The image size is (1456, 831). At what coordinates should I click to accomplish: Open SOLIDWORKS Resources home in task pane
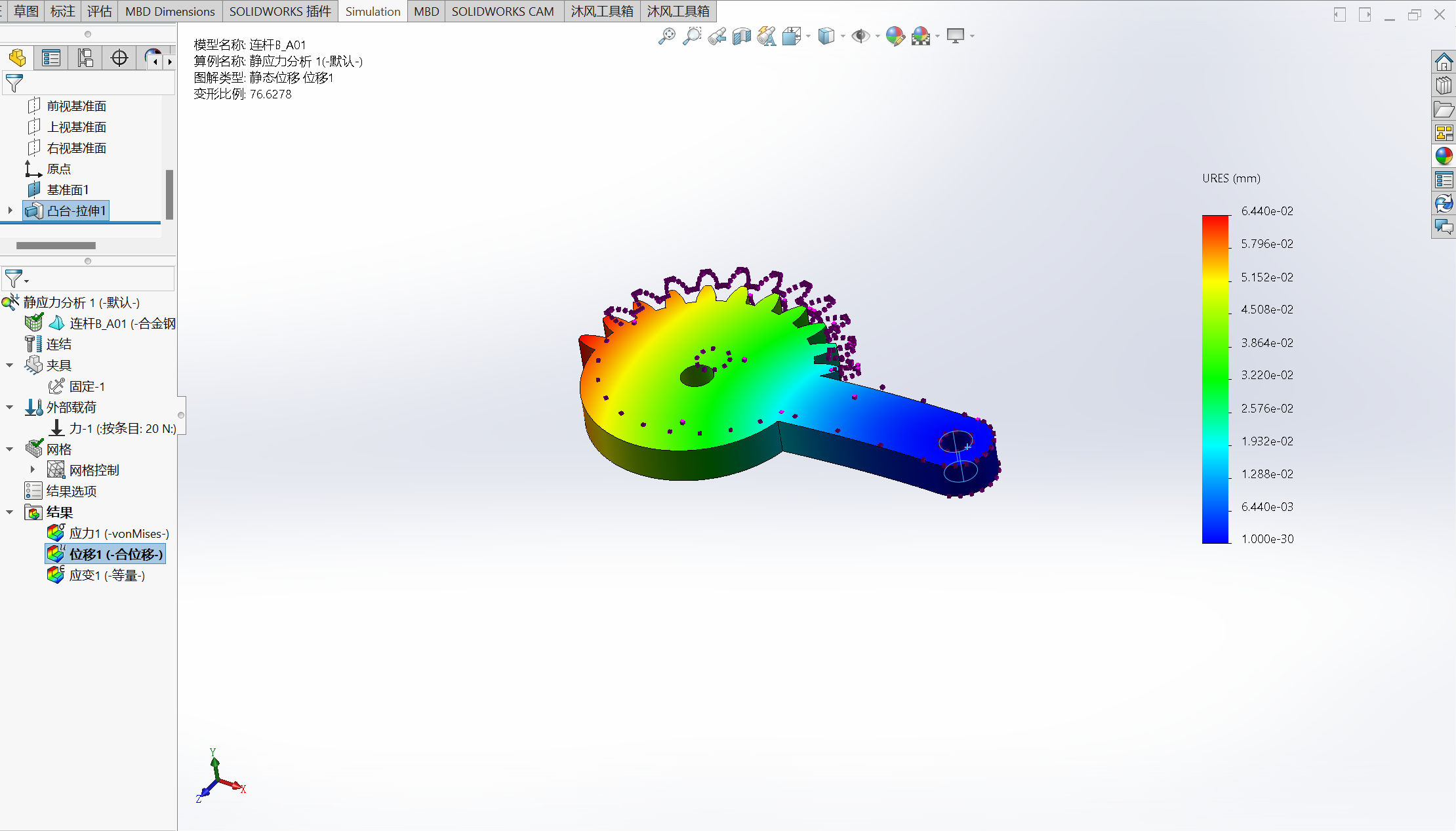pyautogui.click(x=1444, y=62)
